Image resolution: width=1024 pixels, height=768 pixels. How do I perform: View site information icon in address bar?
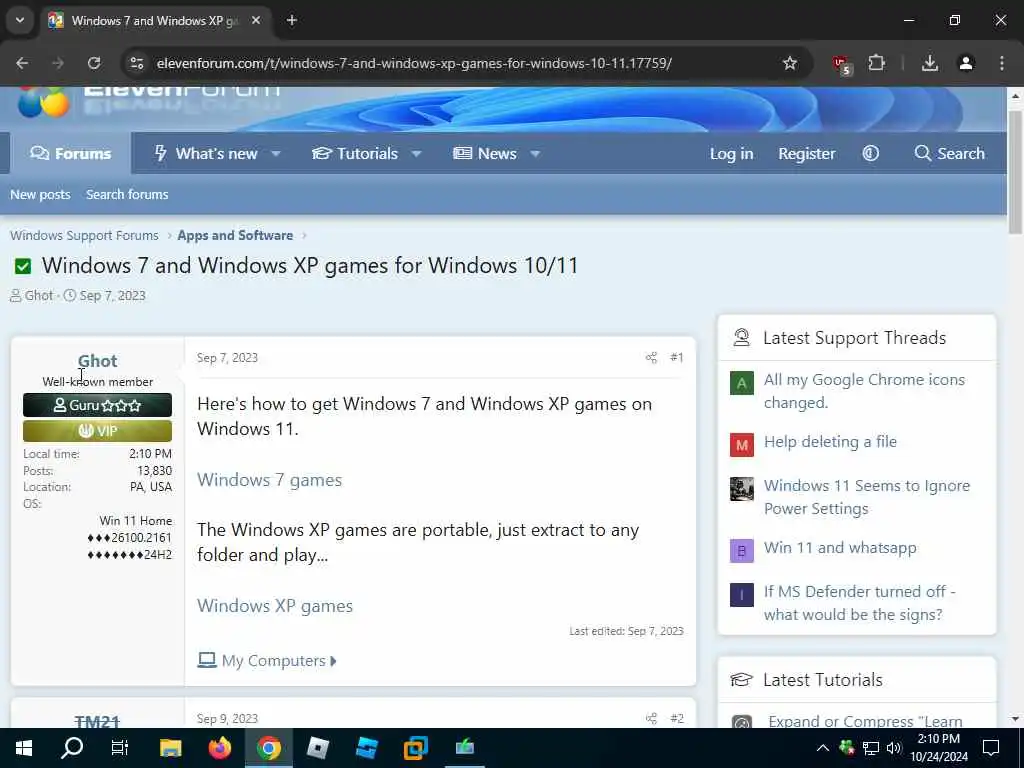[x=136, y=63]
